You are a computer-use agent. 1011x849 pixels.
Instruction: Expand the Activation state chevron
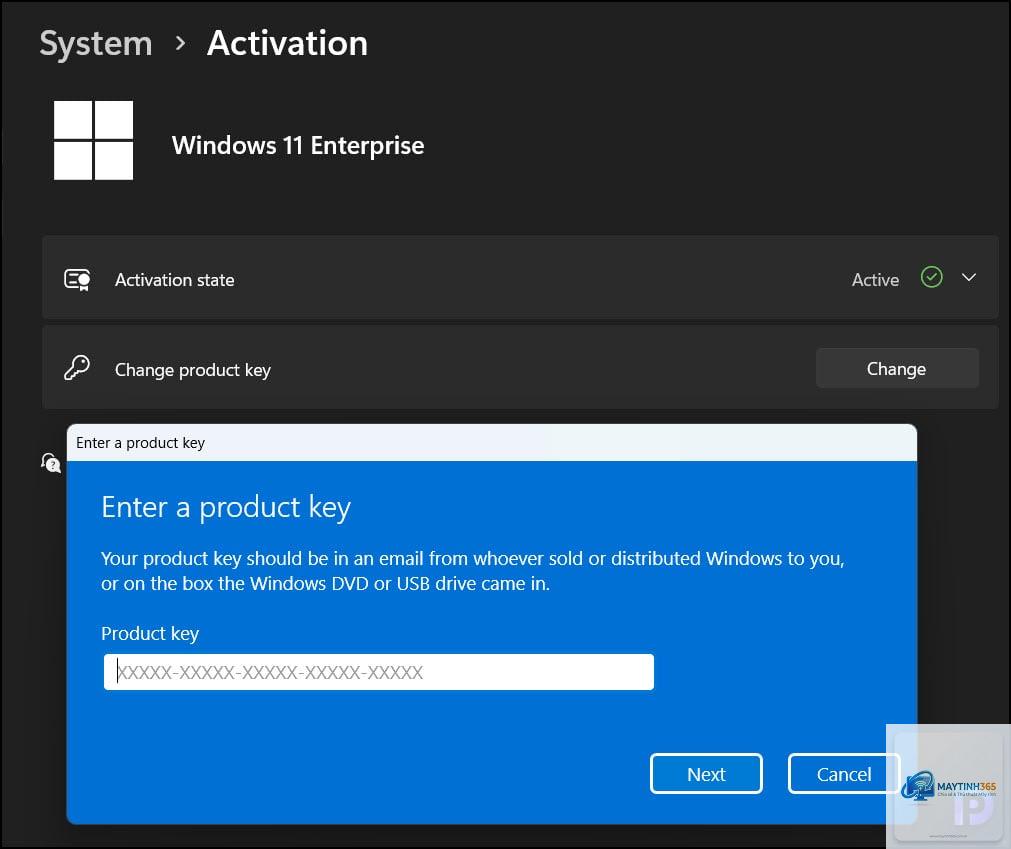point(968,277)
